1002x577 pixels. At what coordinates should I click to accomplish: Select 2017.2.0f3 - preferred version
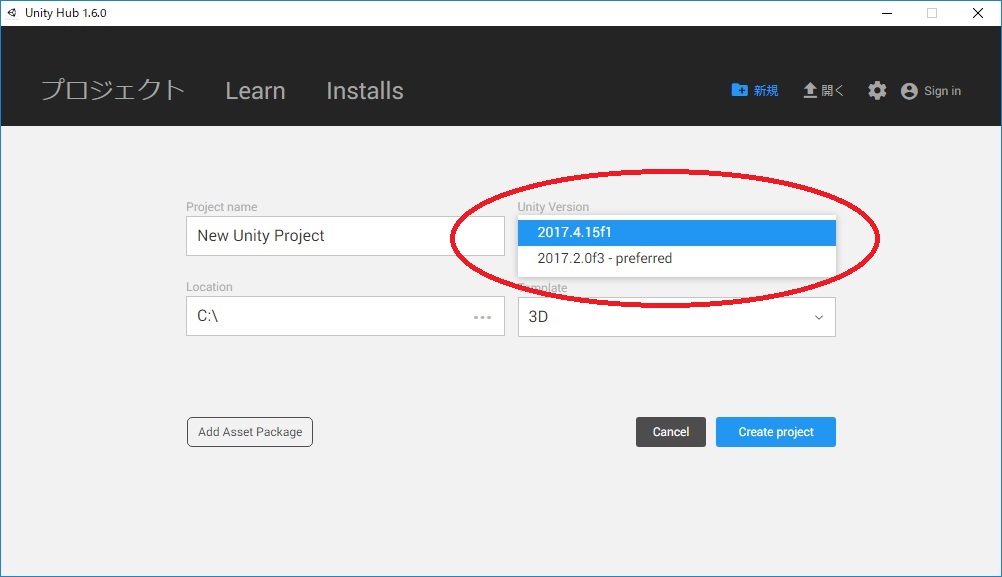pyautogui.click(x=677, y=258)
